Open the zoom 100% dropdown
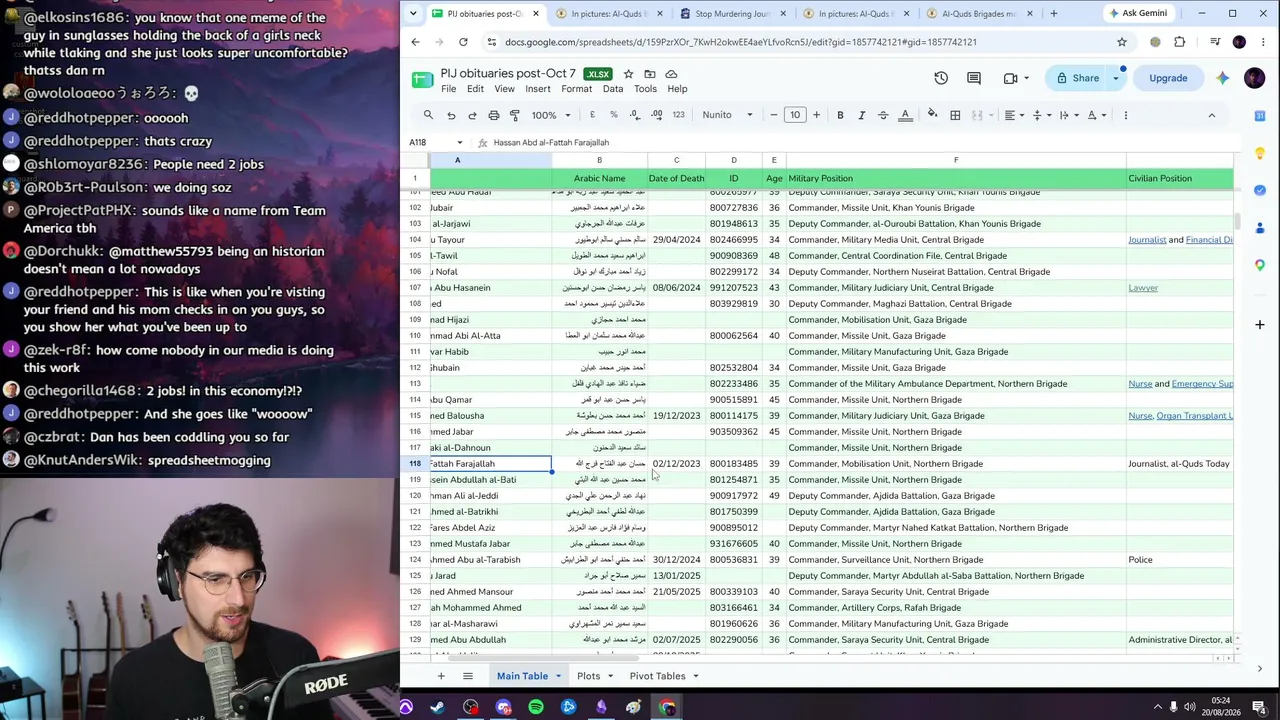The height and width of the screenshot is (720, 1280). coord(550,115)
